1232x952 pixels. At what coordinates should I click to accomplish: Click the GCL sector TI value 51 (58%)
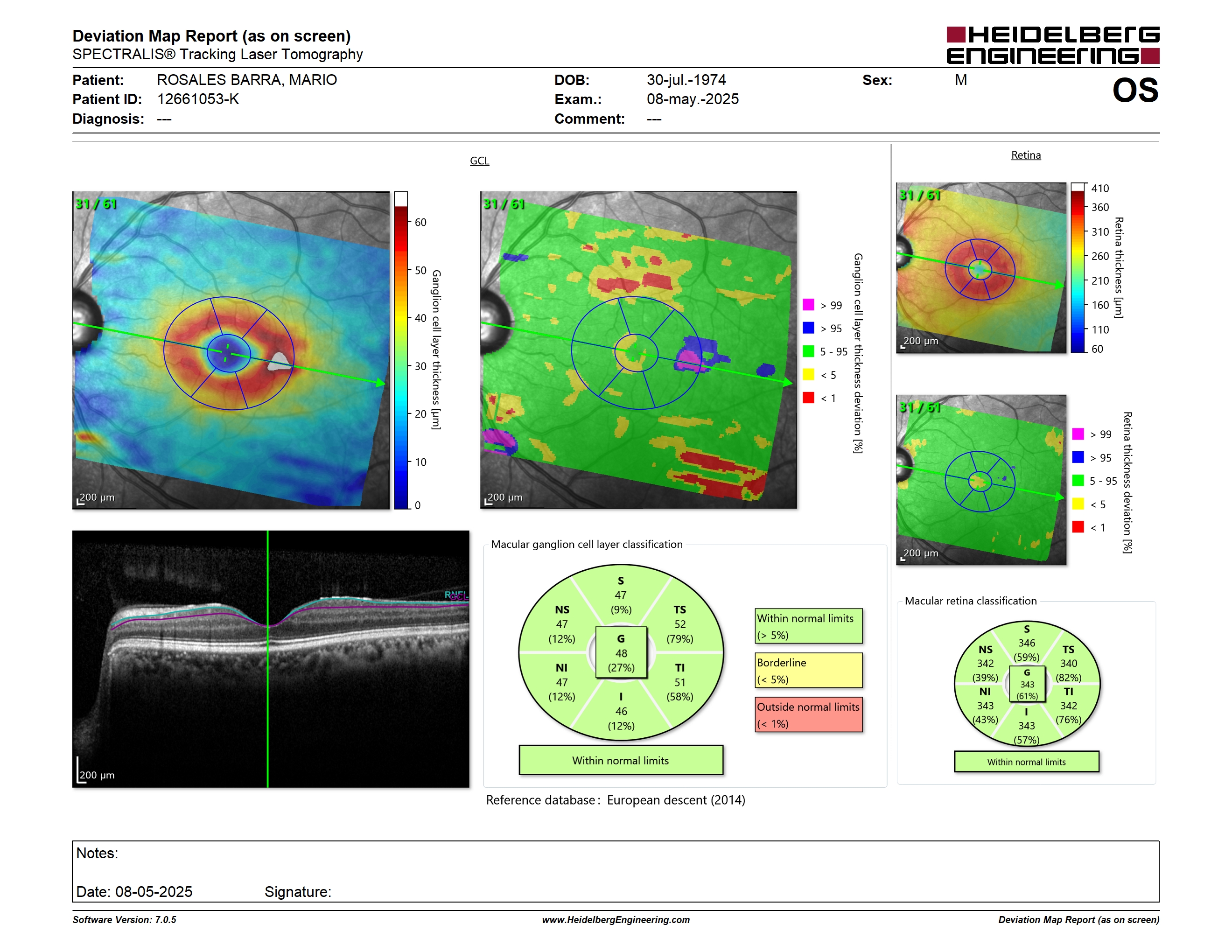pyautogui.click(x=680, y=689)
